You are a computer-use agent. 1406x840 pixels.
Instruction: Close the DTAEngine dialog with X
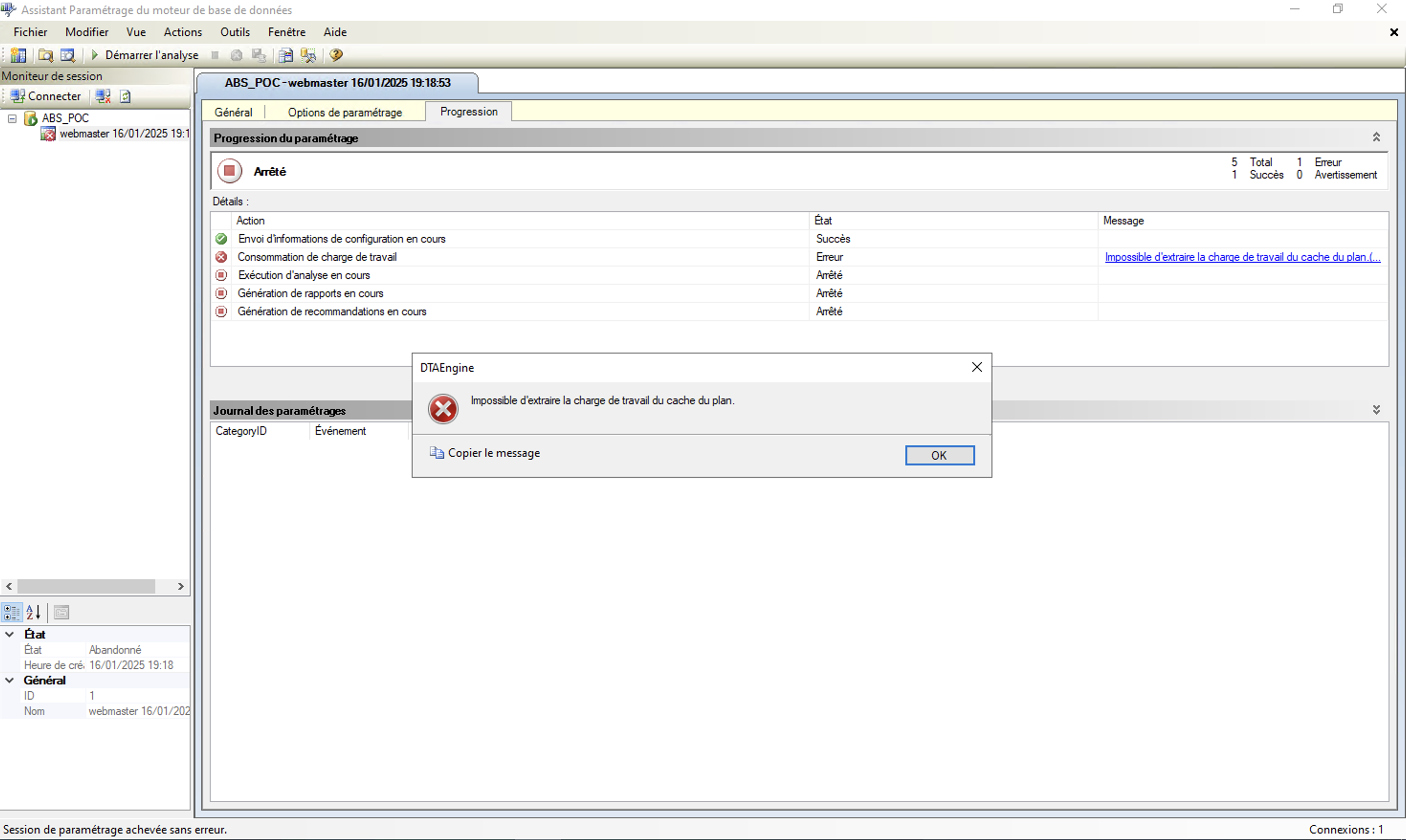point(977,367)
